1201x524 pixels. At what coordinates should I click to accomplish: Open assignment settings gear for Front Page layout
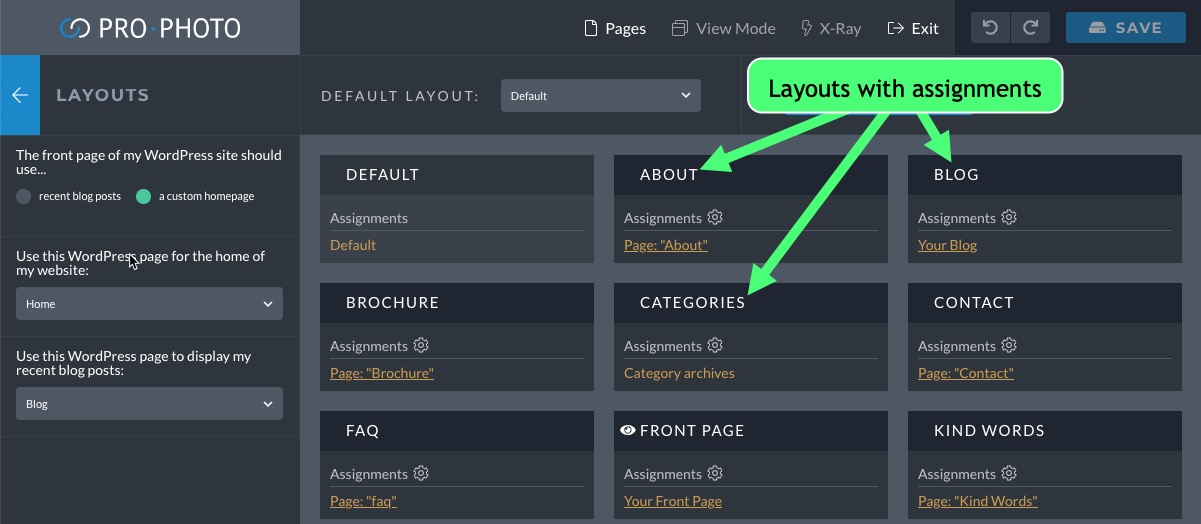tap(715, 473)
